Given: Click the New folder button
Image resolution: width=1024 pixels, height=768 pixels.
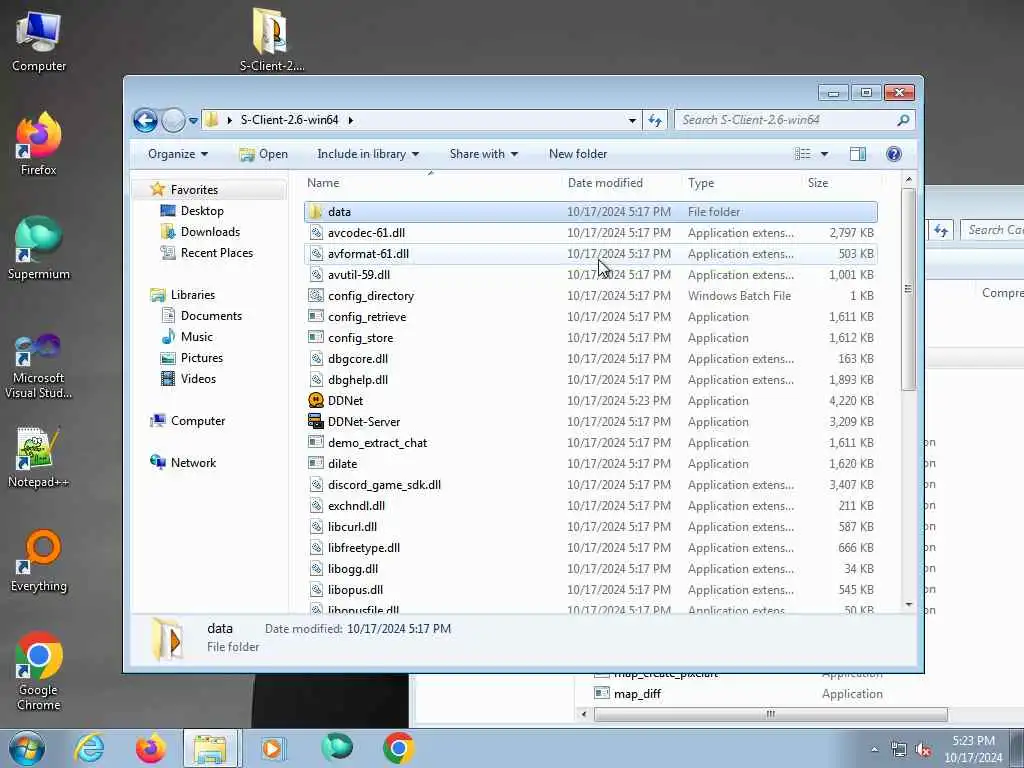Looking at the screenshot, I should 578,154.
